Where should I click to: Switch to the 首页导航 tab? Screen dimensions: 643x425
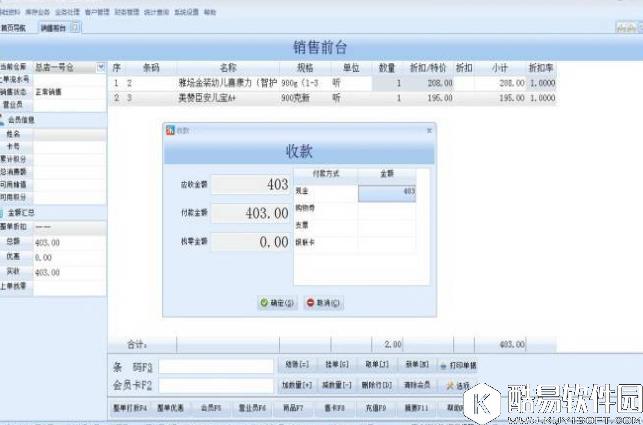[x=13, y=28]
